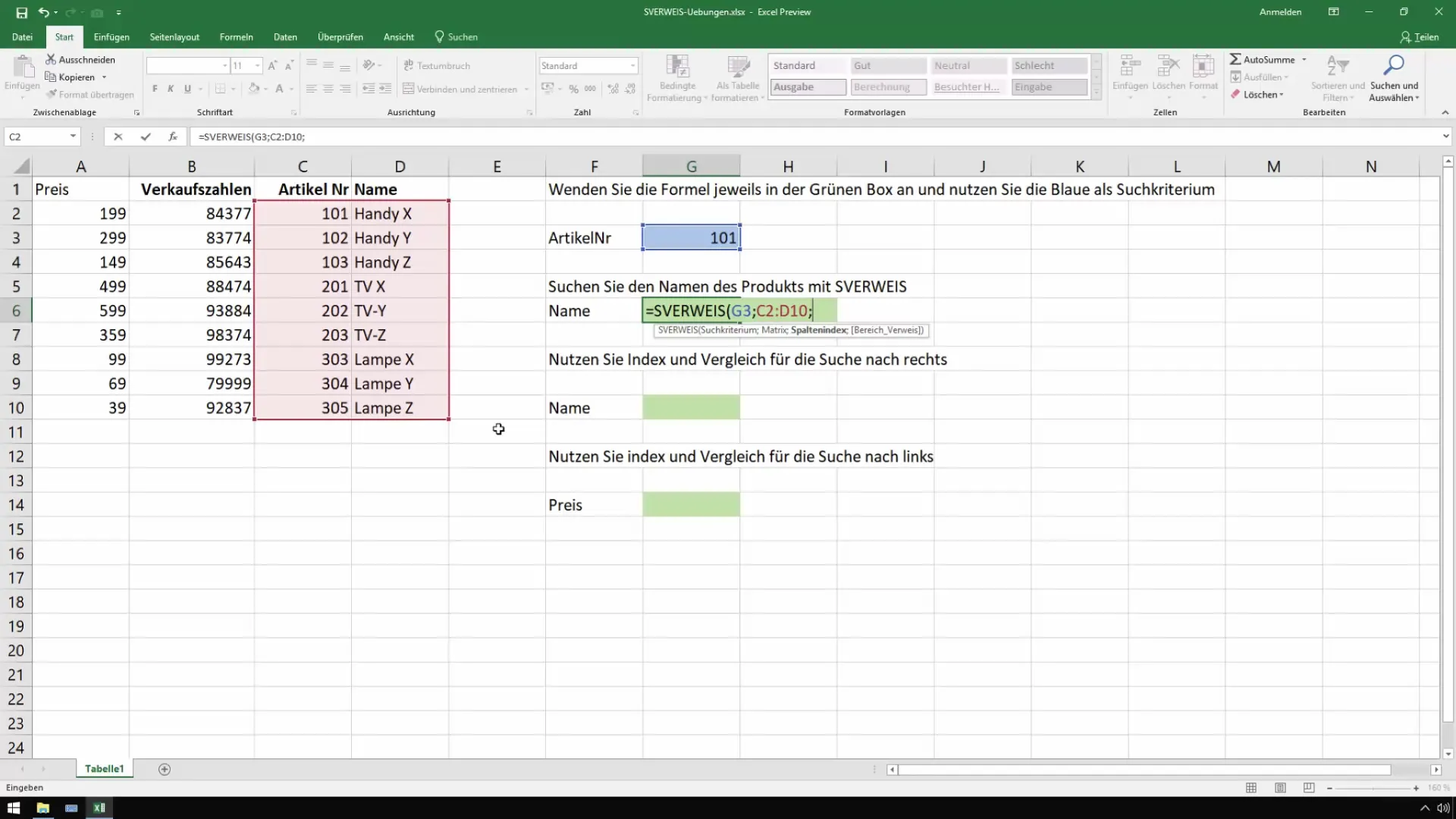Viewport: 1456px width, 819px height.
Task: Increase font size with larger A icon
Action: click(272, 66)
